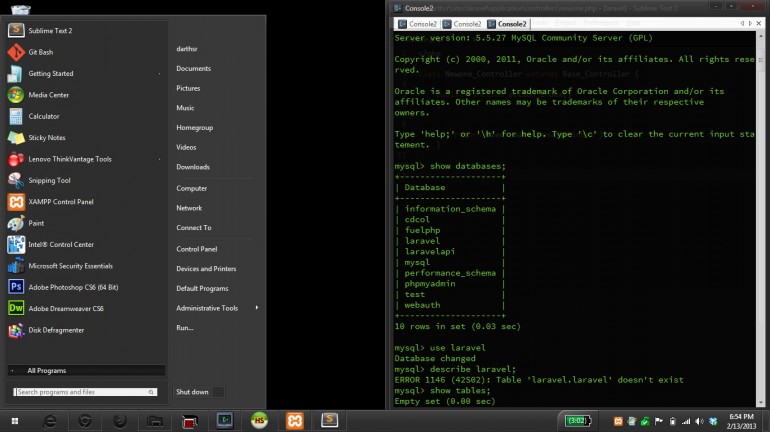The width and height of the screenshot is (770, 432).
Task: Click Console2 scrollbar up arrow
Action: pos(761,35)
